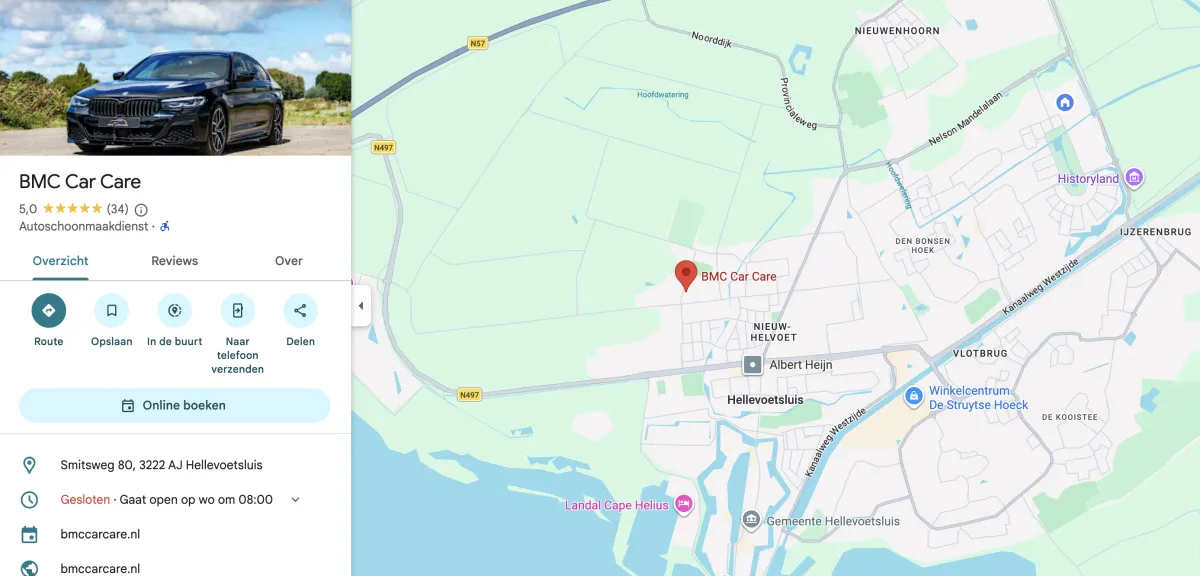Open Albert Heijn store marker on map
Screen dimensions: 1200x576
pos(752,365)
